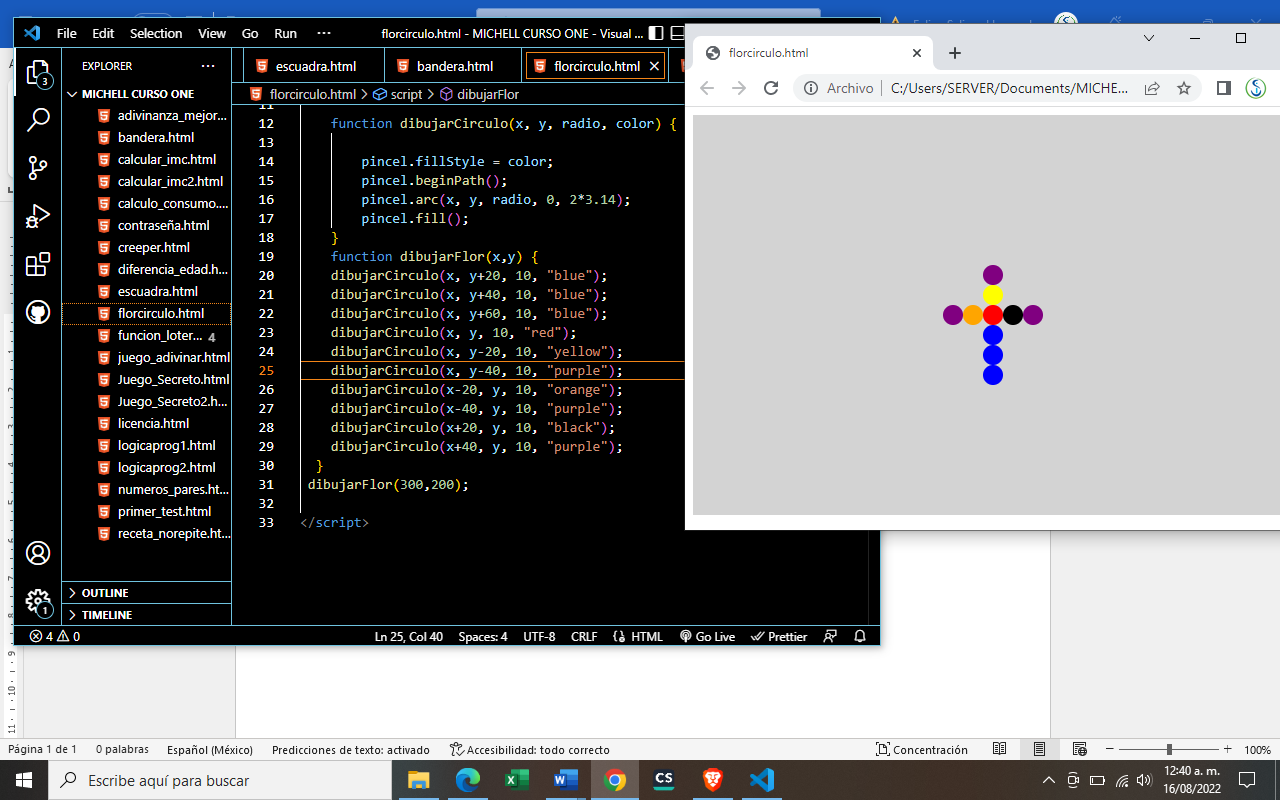
Task: Show hidden system tray icons
Action: [1048, 780]
